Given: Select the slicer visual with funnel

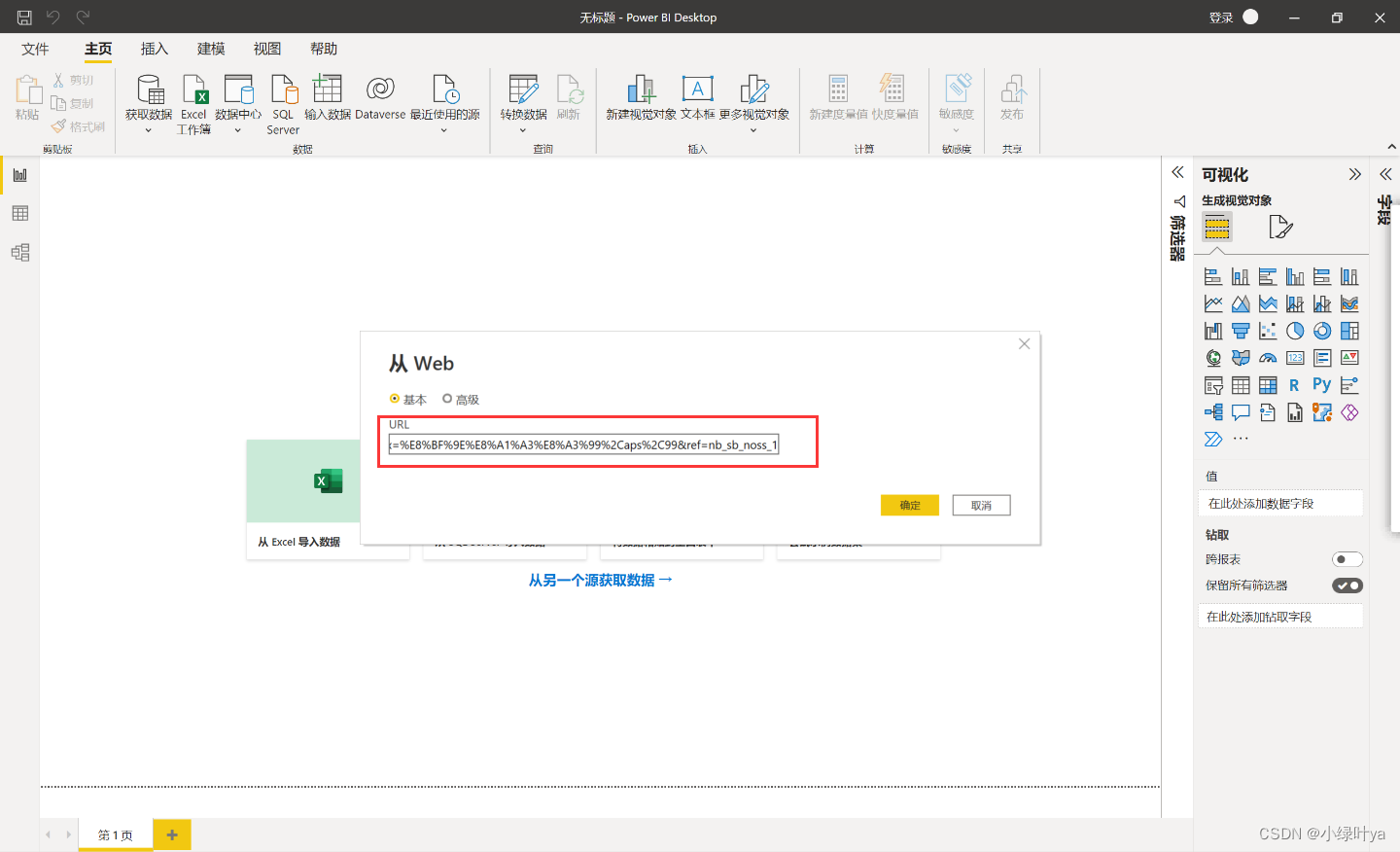Looking at the screenshot, I should coord(1213,385).
